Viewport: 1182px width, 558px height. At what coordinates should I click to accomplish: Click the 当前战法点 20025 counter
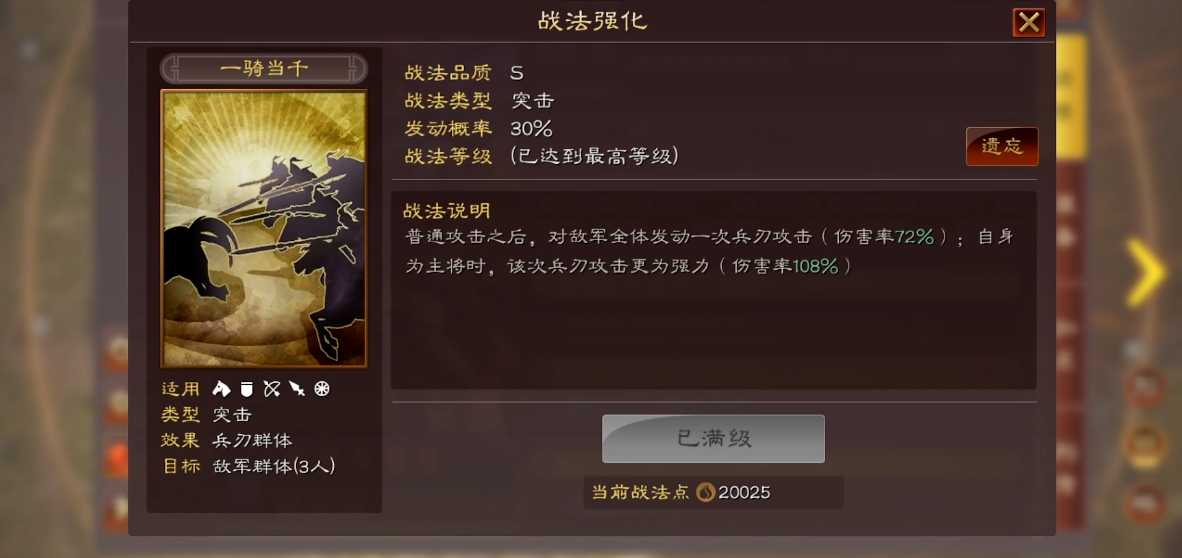(x=713, y=493)
